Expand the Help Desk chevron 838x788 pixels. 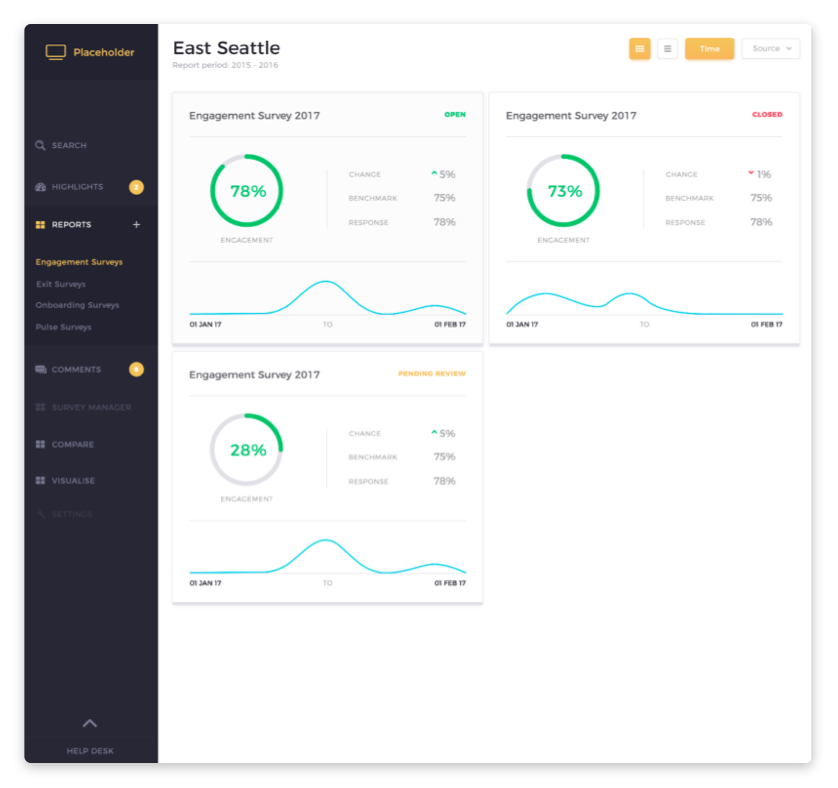(90, 723)
